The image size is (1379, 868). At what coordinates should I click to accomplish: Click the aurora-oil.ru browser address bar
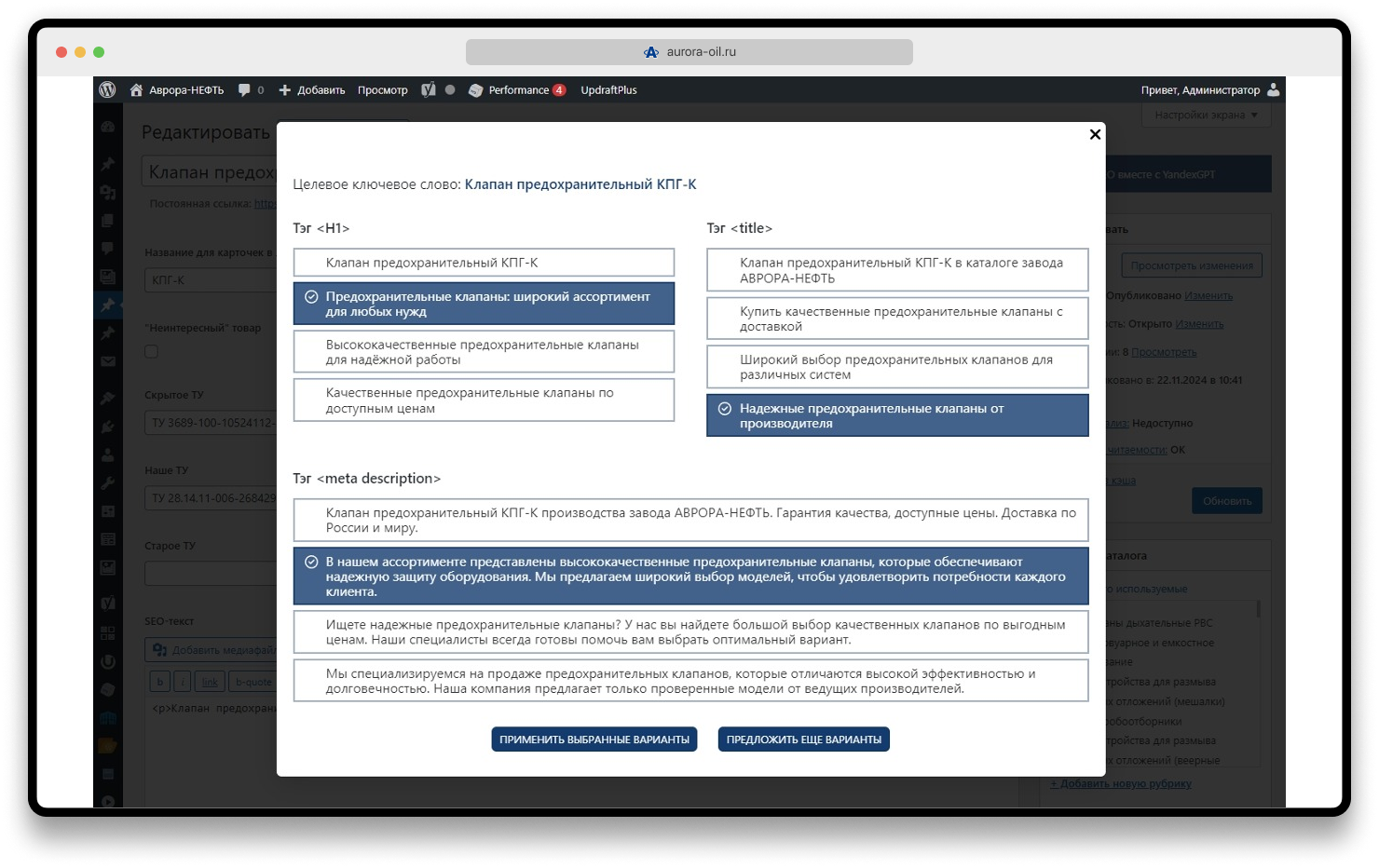[x=689, y=52]
